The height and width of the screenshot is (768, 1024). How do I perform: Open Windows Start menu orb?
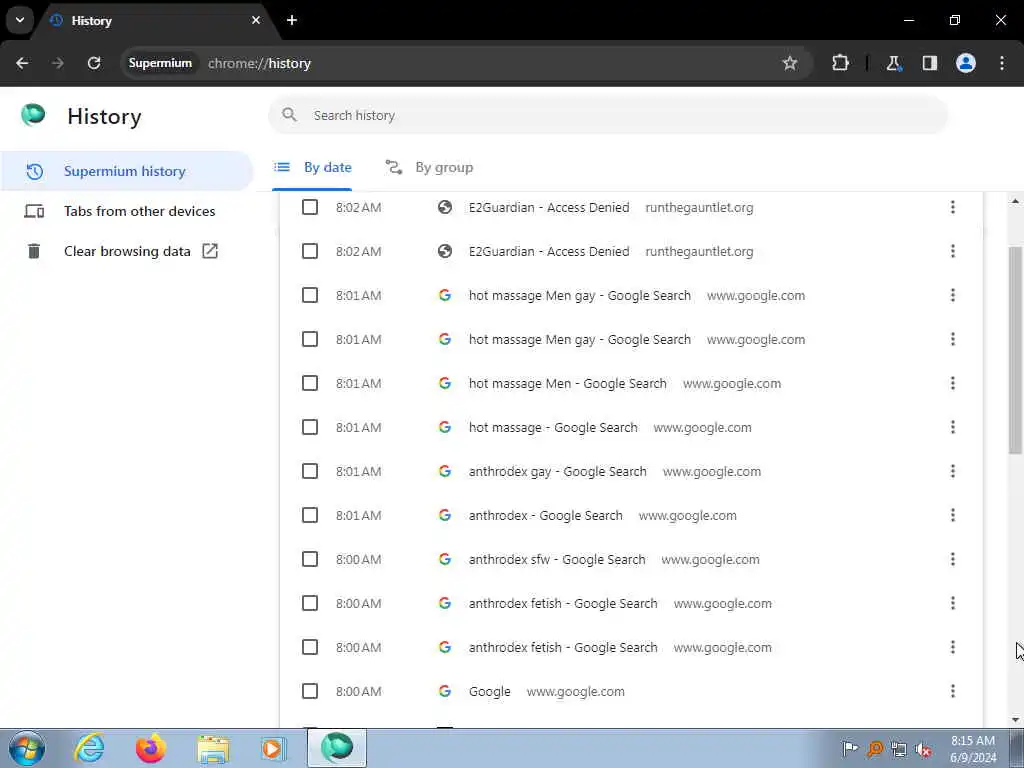coord(27,748)
